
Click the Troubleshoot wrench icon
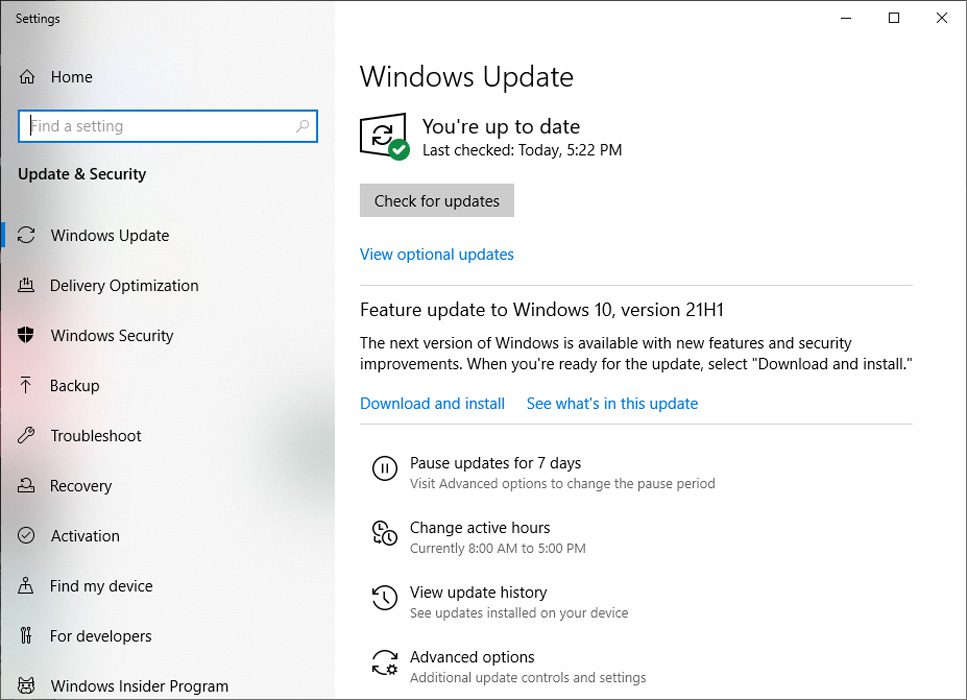tap(26, 435)
